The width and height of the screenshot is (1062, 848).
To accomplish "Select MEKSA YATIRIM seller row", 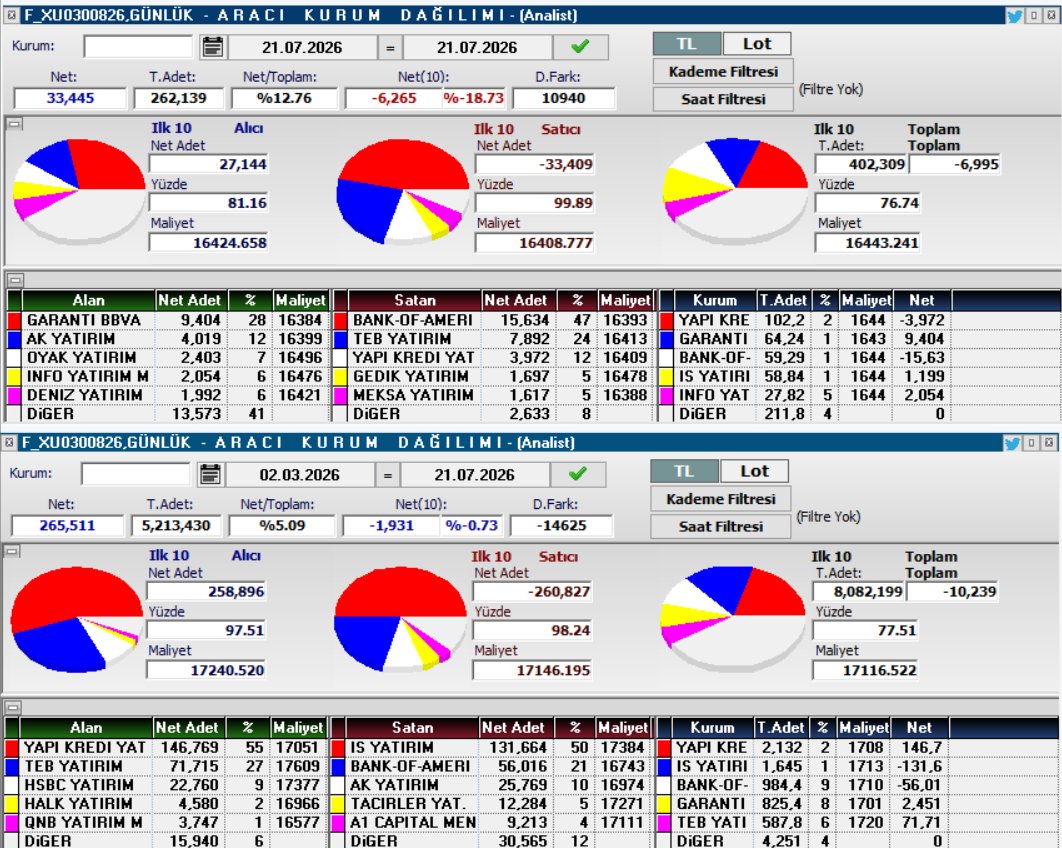I will pyautogui.click(x=493, y=395).
